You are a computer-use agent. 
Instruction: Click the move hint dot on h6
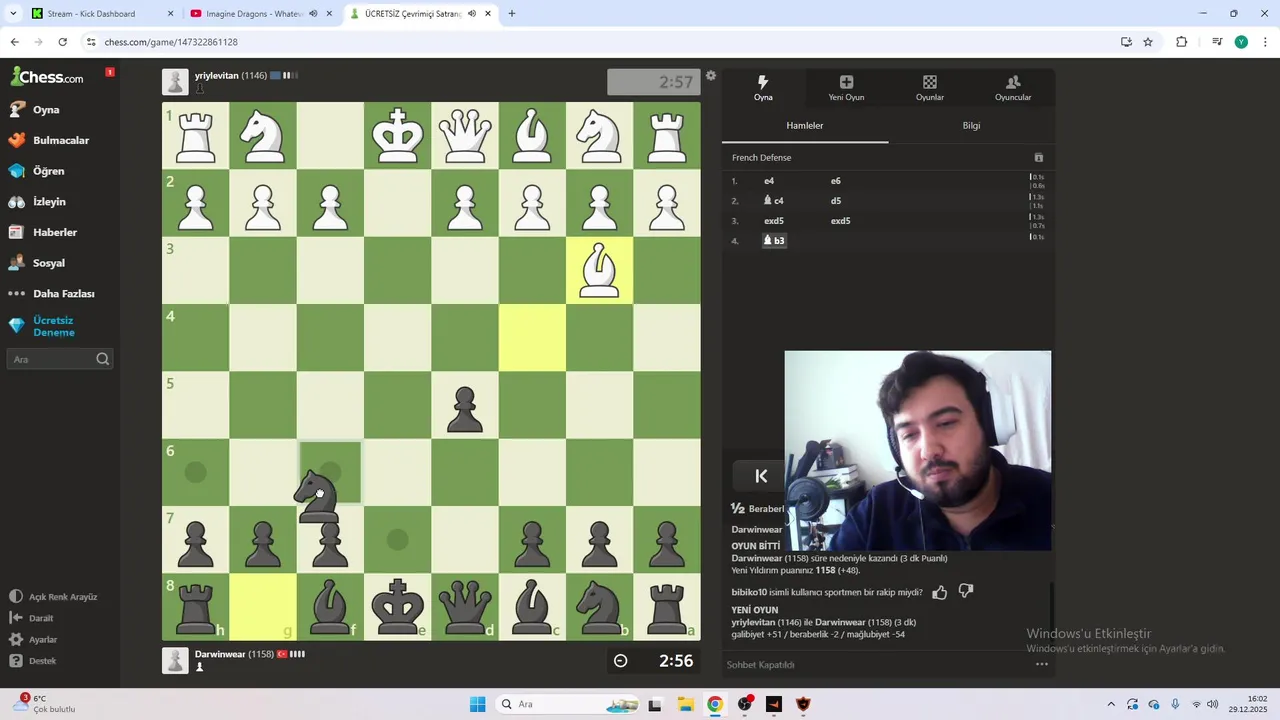pos(196,472)
